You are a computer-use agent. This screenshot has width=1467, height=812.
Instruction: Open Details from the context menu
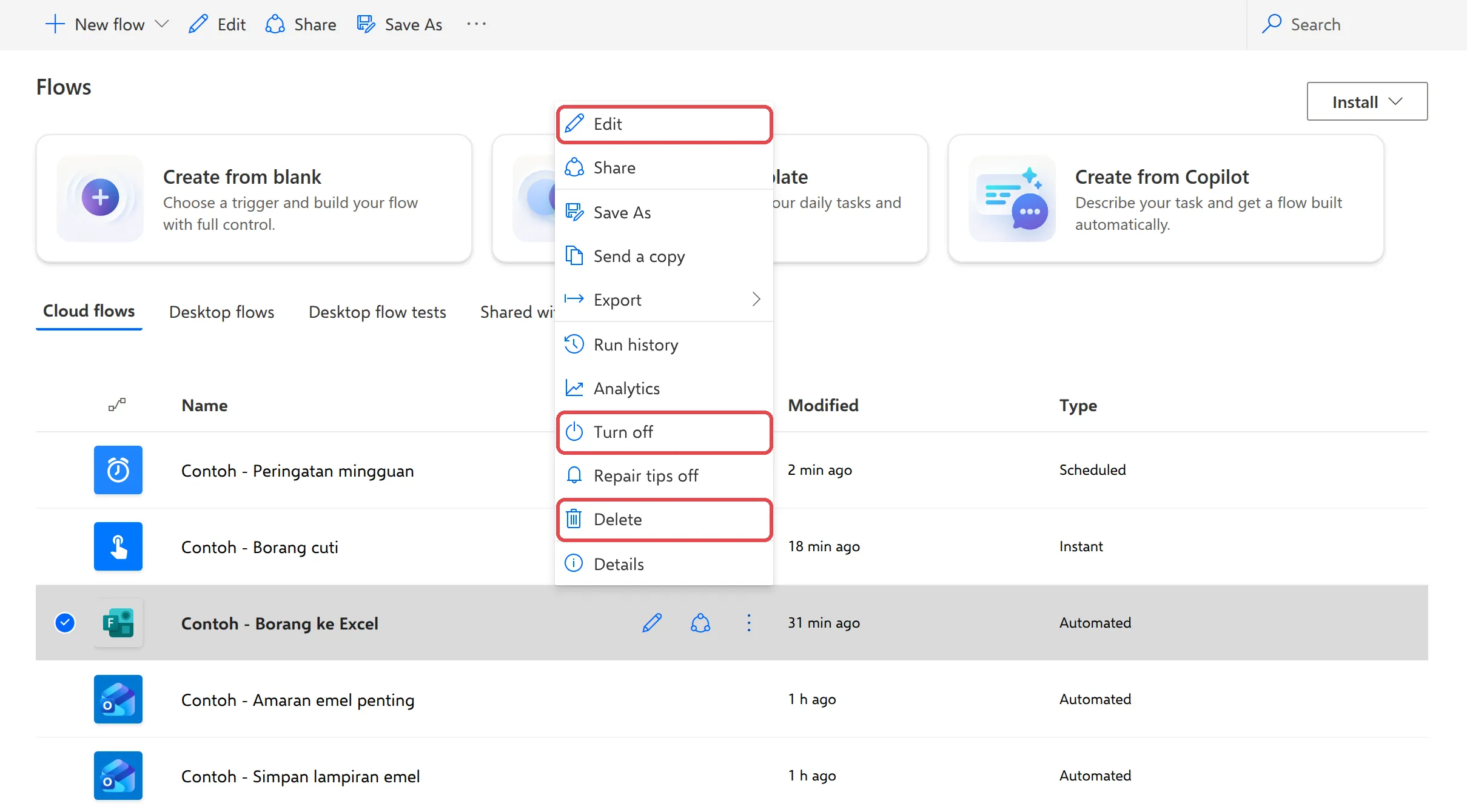pos(664,565)
